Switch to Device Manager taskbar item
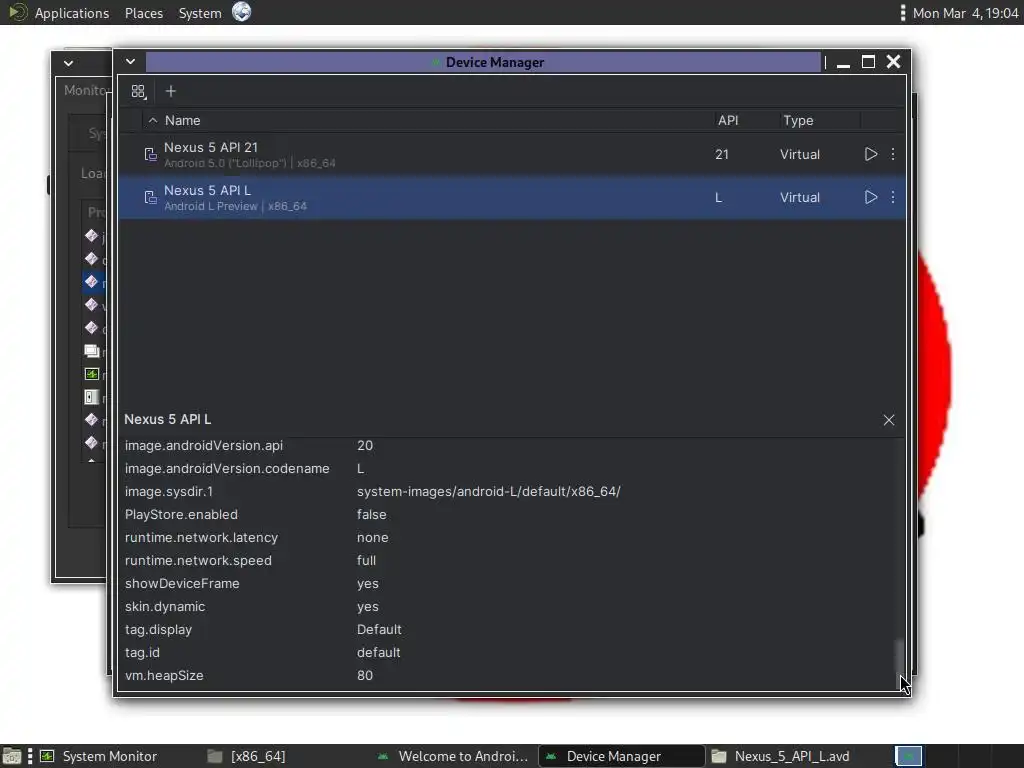Image resolution: width=1024 pixels, height=768 pixels. (621, 756)
